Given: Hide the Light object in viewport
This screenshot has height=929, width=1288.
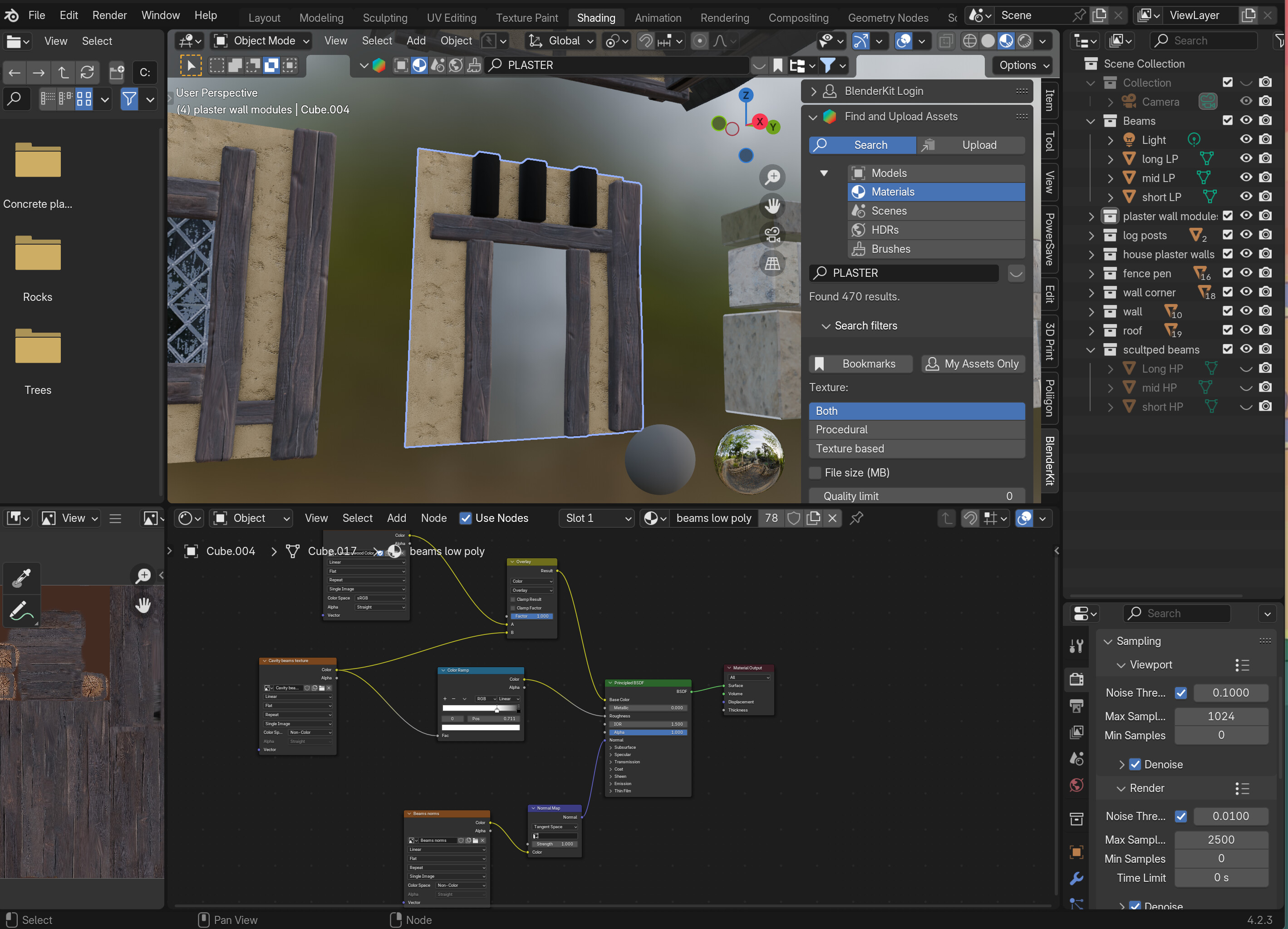Looking at the screenshot, I should (1246, 140).
